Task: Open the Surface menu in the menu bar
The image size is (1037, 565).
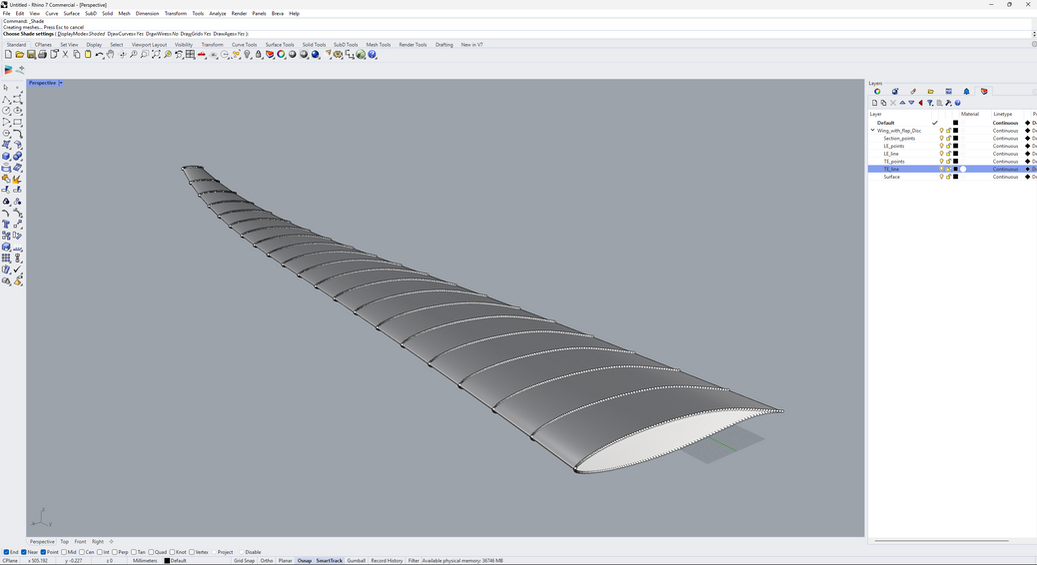Action: 71,13
